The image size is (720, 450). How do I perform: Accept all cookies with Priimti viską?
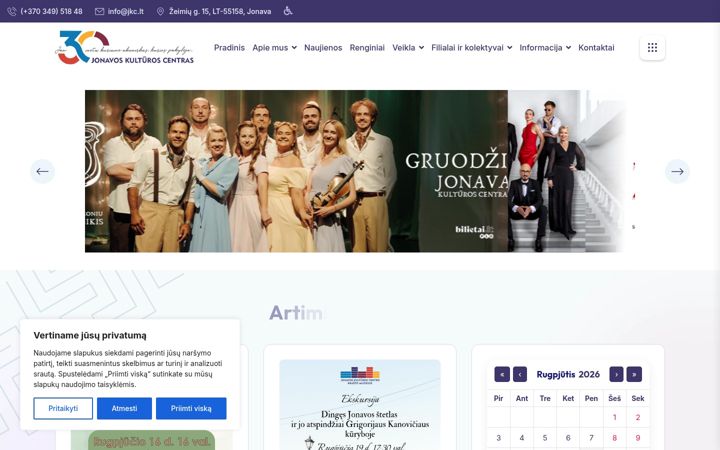(191, 408)
